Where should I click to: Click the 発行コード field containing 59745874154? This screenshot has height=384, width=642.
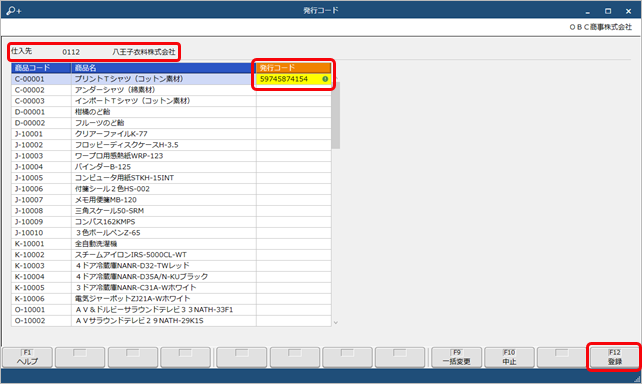click(294, 79)
